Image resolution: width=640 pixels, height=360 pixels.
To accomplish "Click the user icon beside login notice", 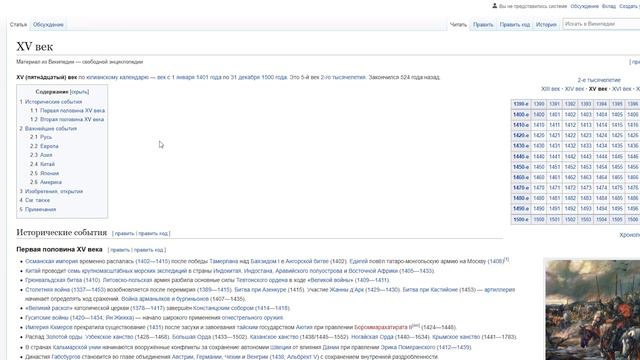I will coord(494,6).
